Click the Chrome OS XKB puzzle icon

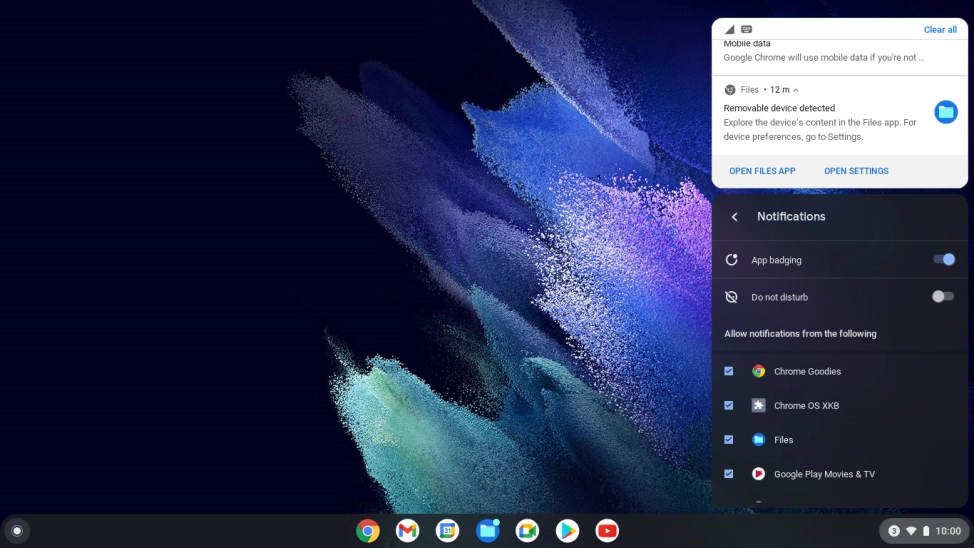[758, 405]
